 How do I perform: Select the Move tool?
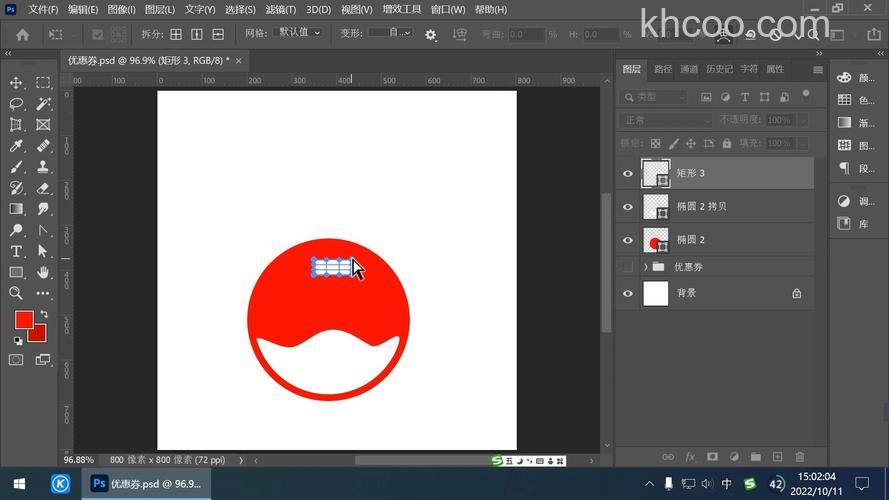click(16, 83)
